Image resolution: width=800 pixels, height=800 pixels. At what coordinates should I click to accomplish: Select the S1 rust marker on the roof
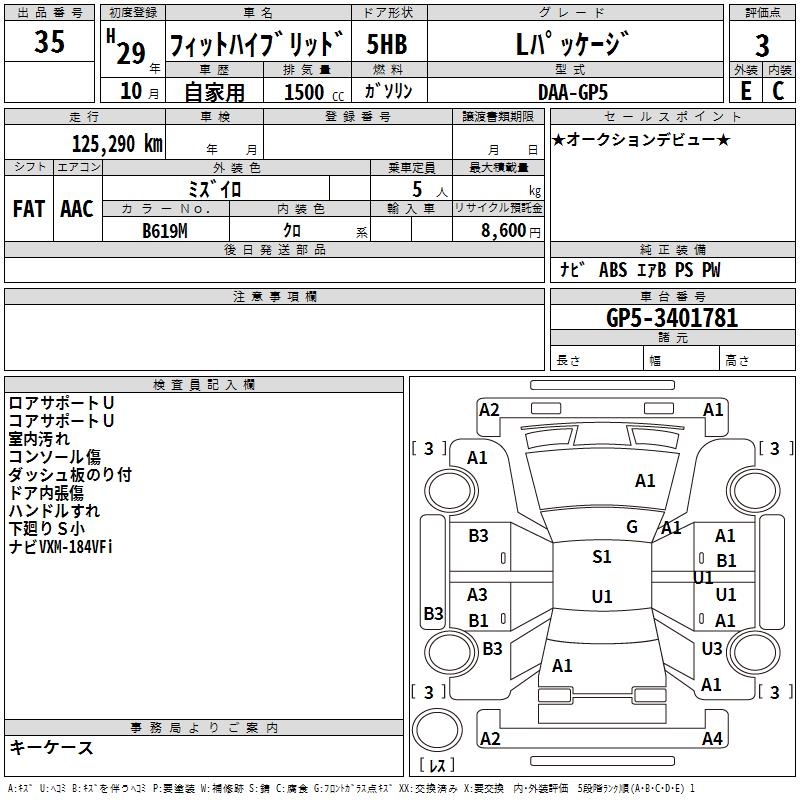[x=601, y=557]
